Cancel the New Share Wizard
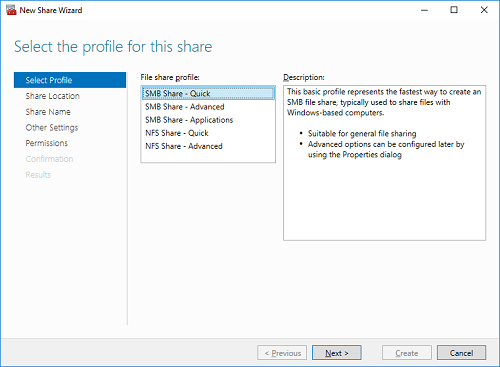 461,353
